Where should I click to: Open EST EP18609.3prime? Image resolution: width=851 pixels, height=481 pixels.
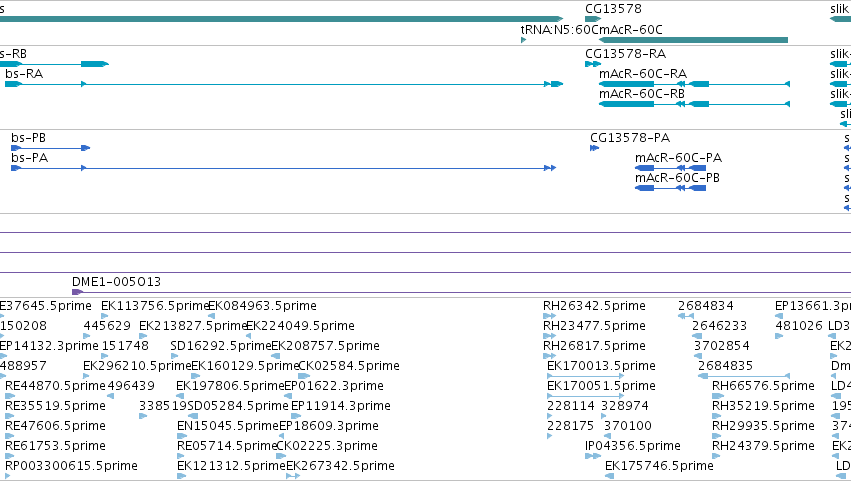coord(329,426)
